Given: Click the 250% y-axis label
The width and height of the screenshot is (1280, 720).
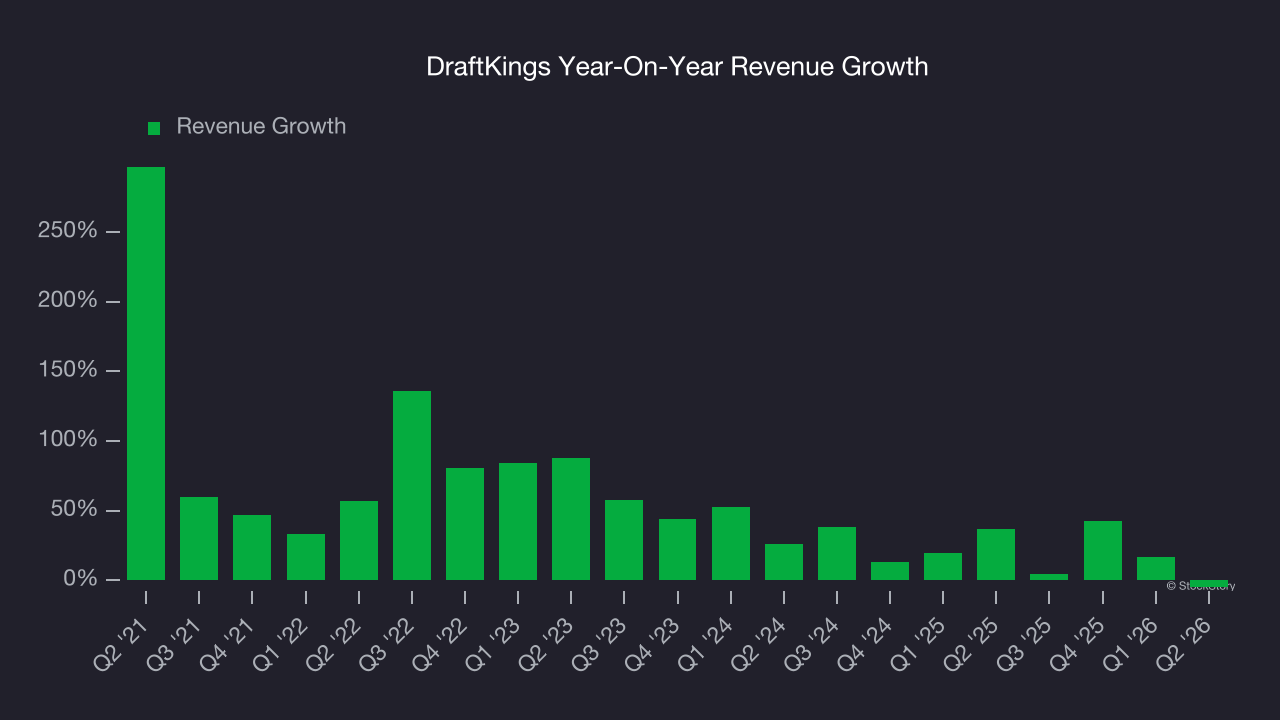Looking at the screenshot, I should point(68,231).
